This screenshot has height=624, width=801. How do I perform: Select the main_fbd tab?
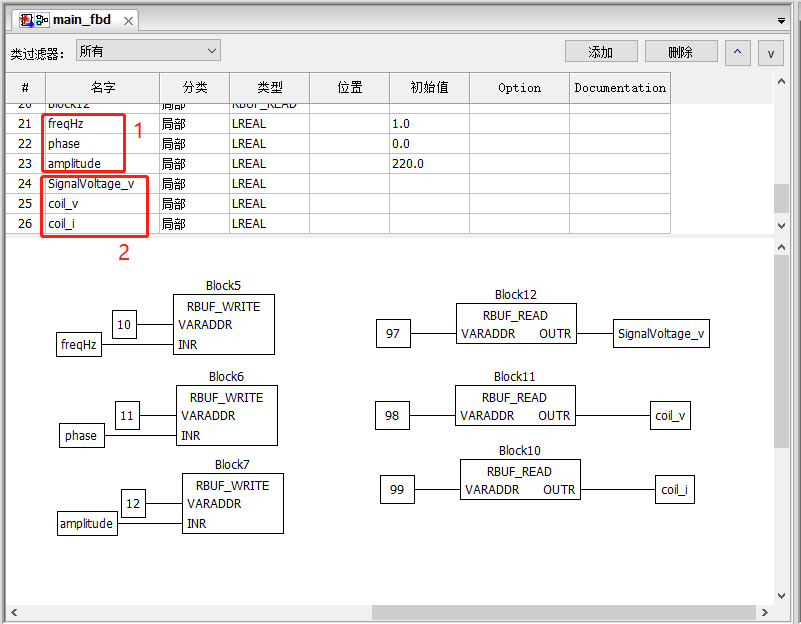[75, 20]
